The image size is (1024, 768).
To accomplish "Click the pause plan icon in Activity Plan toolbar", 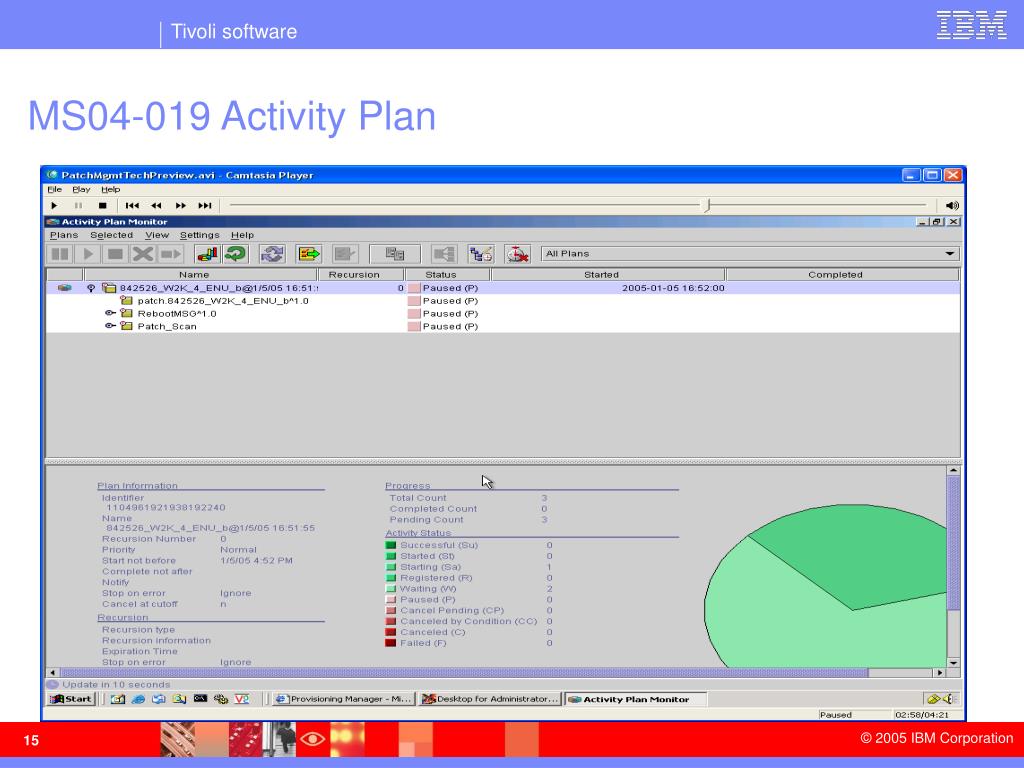I will [x=60, y=254].
